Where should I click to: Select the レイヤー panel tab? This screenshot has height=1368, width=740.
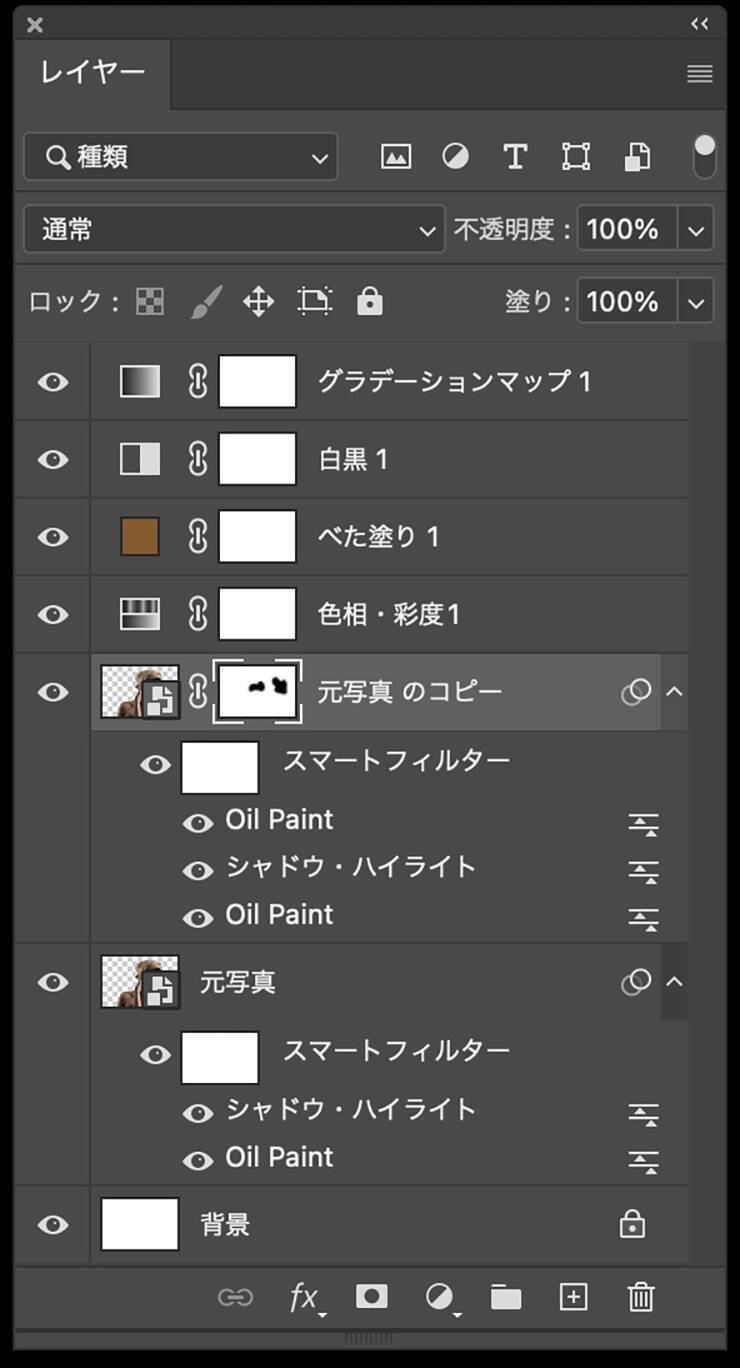(x=93, y=73)
